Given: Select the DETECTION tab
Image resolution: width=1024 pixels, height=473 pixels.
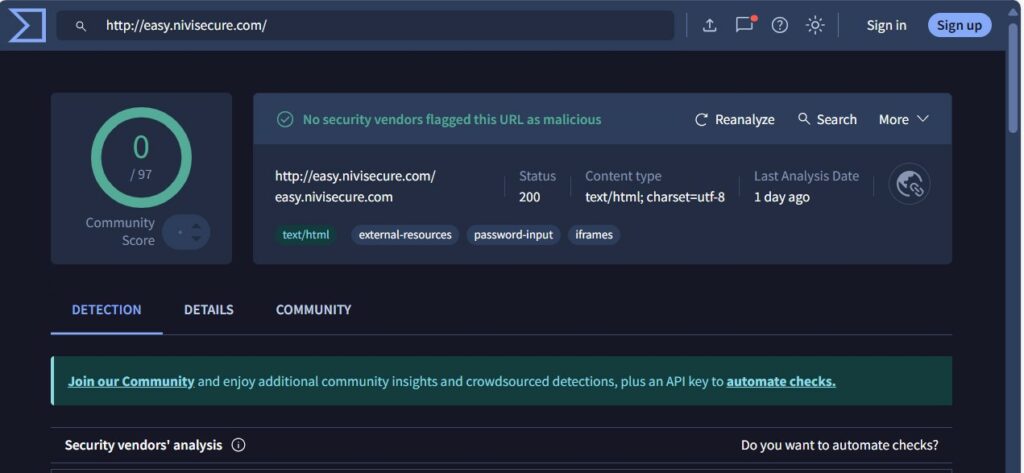Looking at the screenshot, I should tap(106, 310).
